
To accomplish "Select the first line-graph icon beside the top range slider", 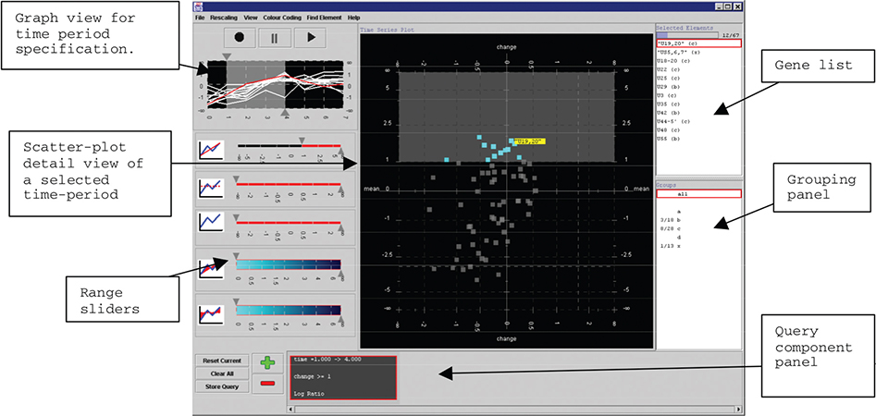I will pyautogui.click(x=212, y=150).
